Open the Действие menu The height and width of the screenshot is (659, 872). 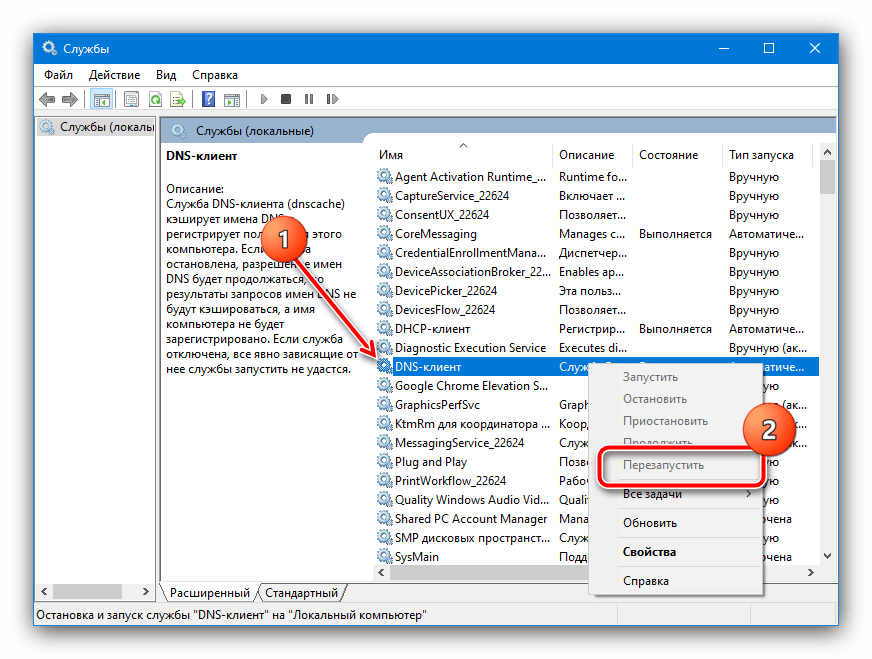click(x=115, y=75)
